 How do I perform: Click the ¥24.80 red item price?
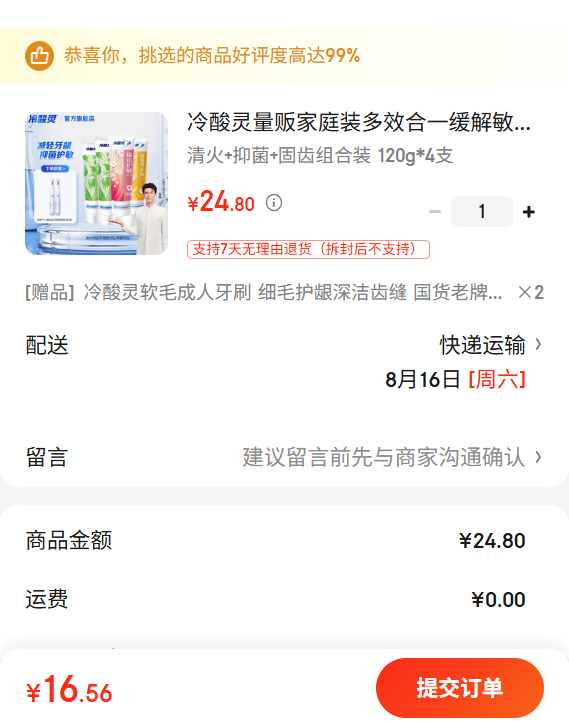221,202
